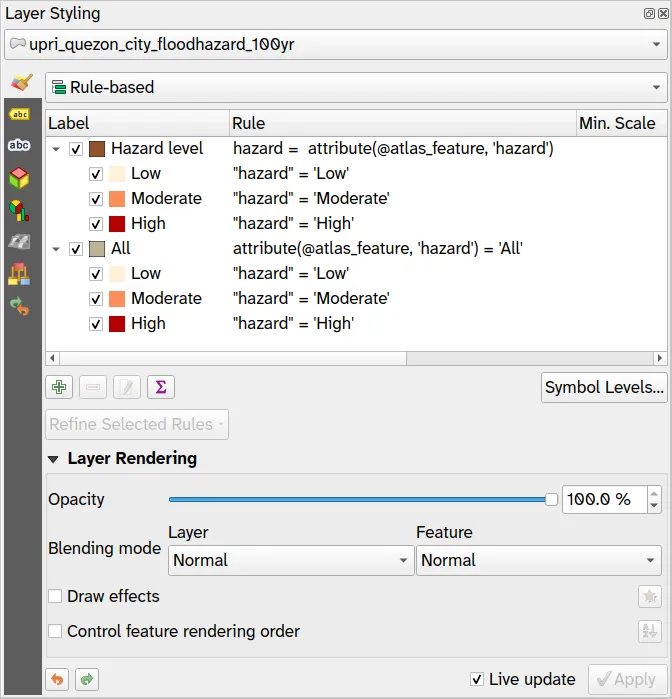672x699 pixels.
Task: Click the orange Undo arrow icon
Action: pyautogui.click(x=59, y=679)
